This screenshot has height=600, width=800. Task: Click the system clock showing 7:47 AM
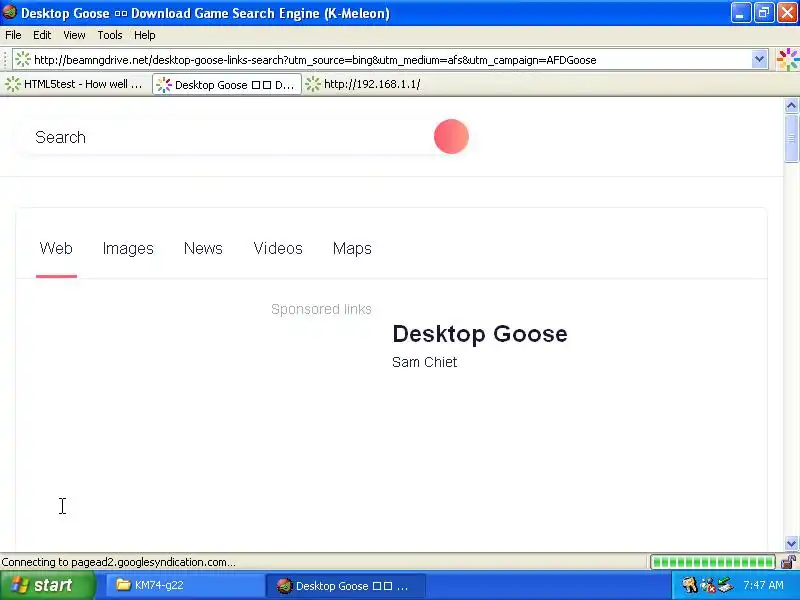point(763,585)
